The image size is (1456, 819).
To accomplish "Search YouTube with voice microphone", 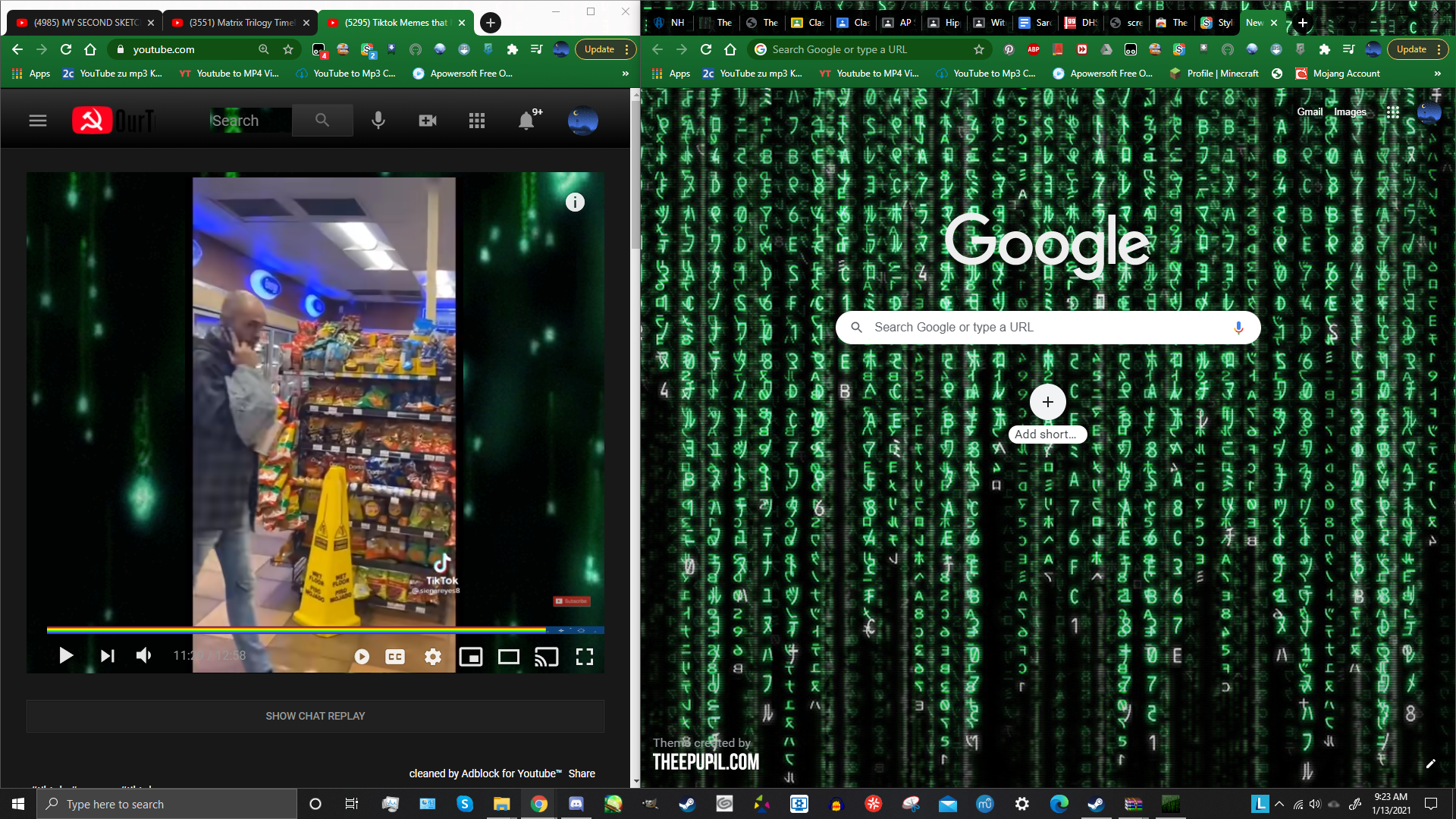I will point(378,121).
